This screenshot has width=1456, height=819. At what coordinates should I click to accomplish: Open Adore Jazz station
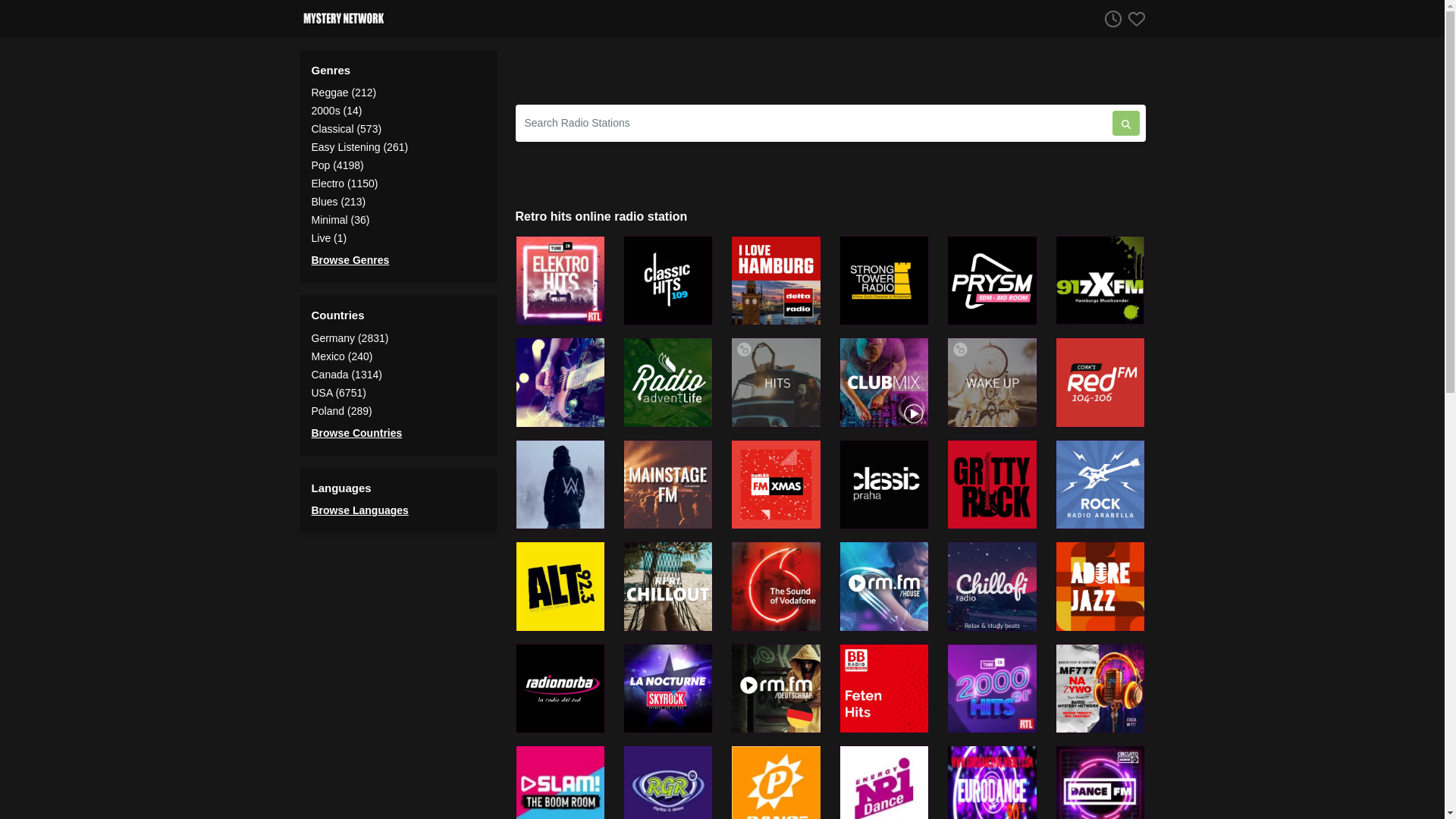point(1100,586)
